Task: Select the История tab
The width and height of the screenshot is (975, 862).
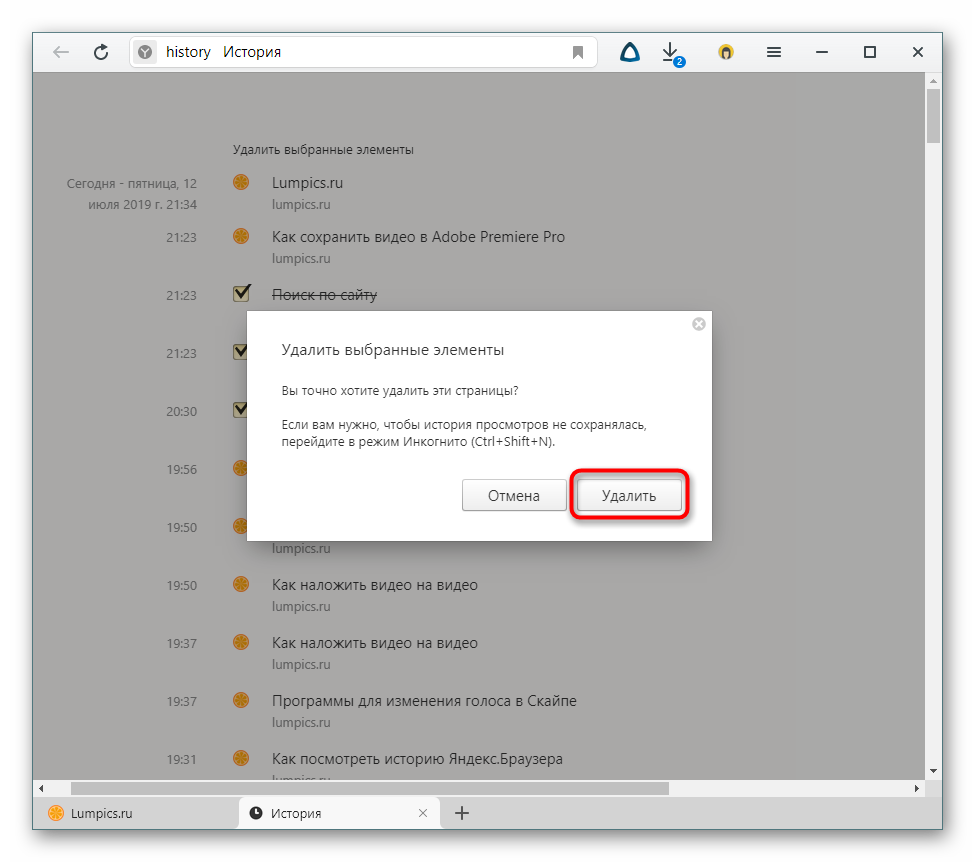Action: click(x=339, y=813)
